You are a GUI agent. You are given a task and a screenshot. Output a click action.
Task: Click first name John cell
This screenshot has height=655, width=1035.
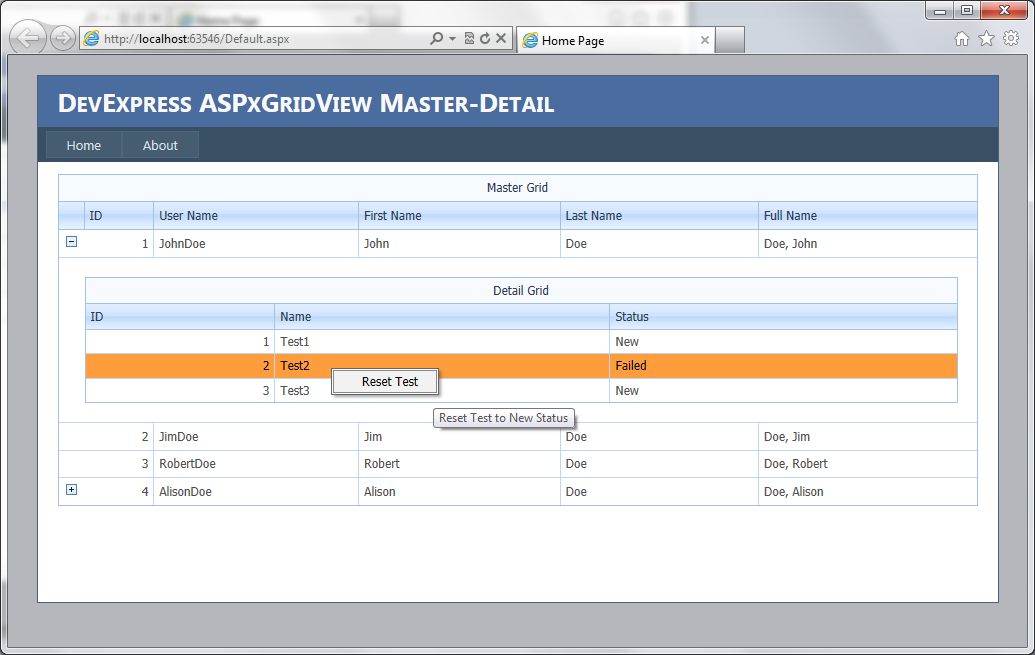(x=459, y=244)
